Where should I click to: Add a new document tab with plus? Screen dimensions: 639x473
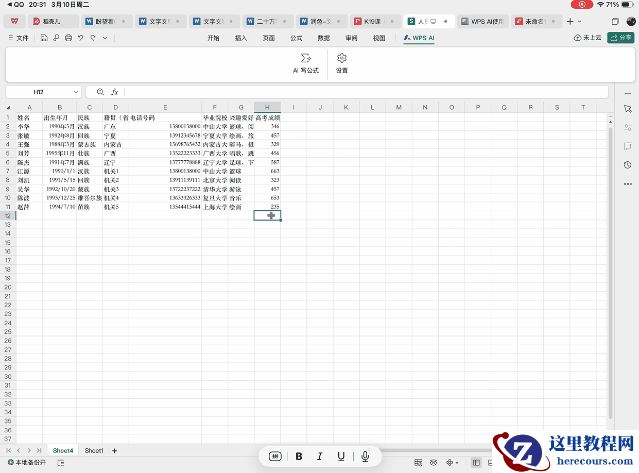[x=570, y=21]
